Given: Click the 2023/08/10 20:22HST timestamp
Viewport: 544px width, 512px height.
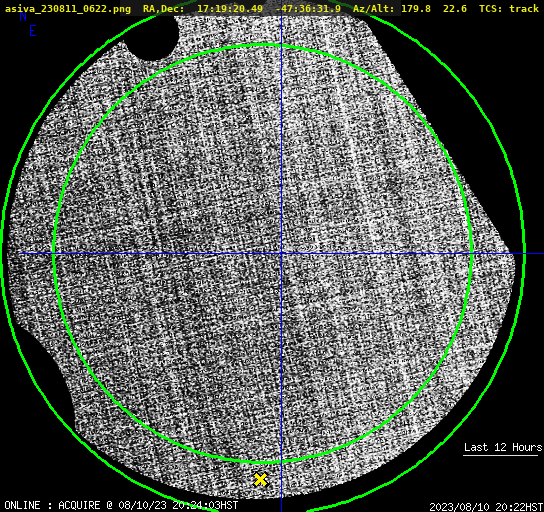Looking at the screenshot, I should point(486,507).
